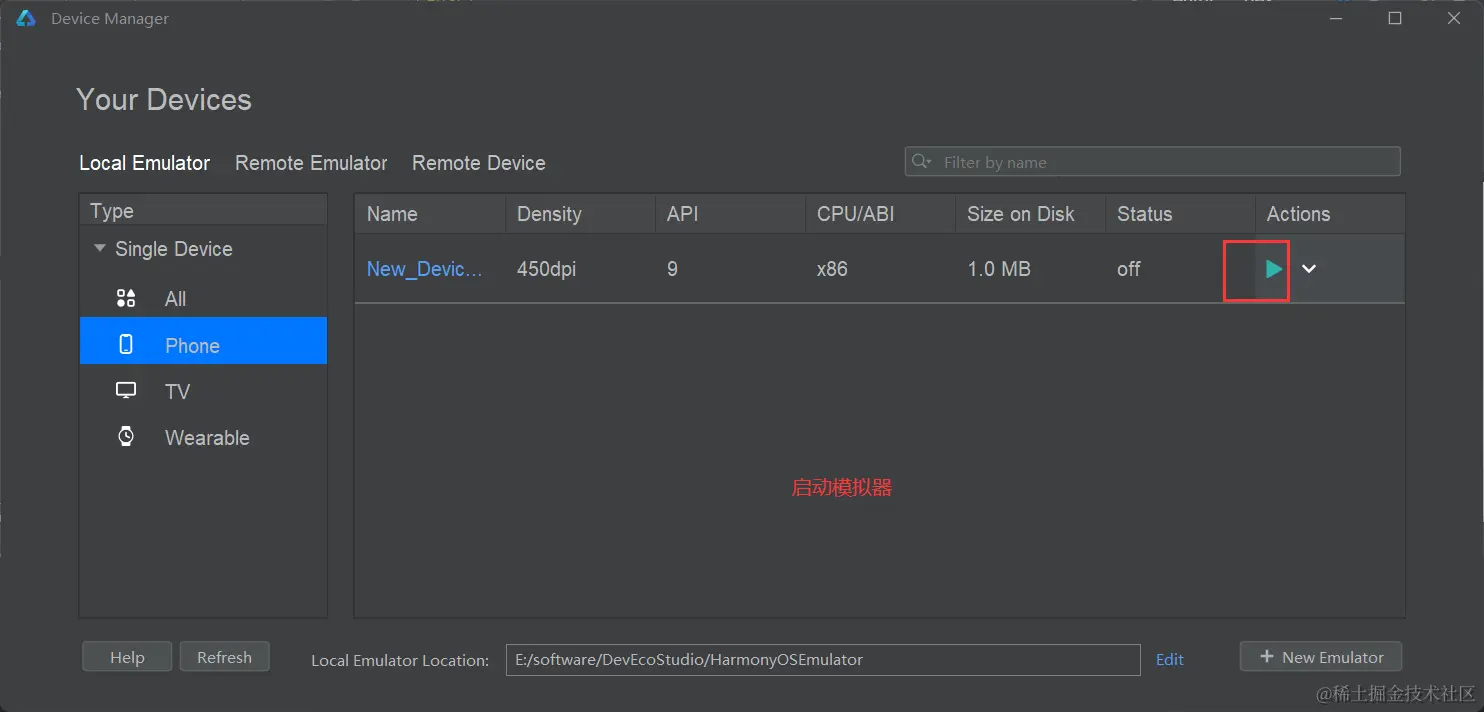Click the Local Emulator Location path field
The image size is (1484, 712).
[823, 659]
